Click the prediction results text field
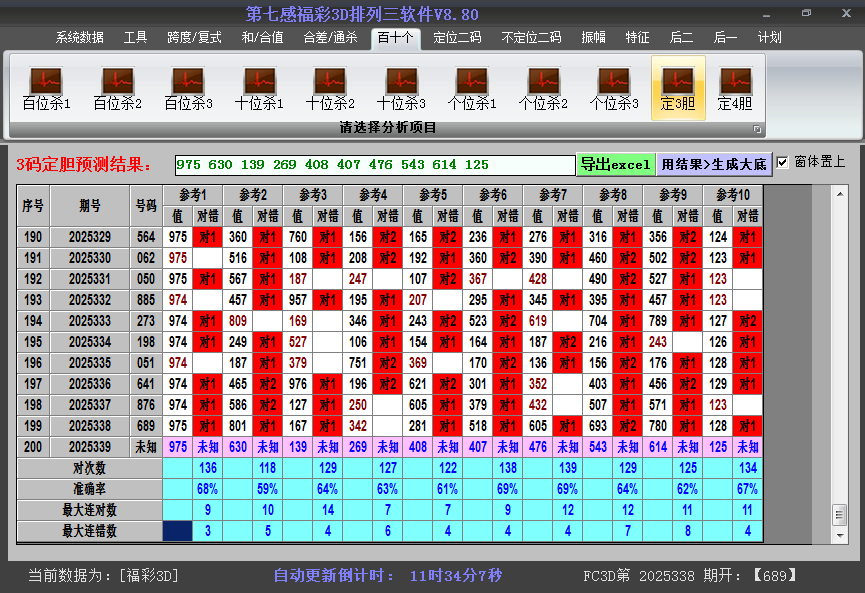The image size is (865, 593). click(374, 164)
